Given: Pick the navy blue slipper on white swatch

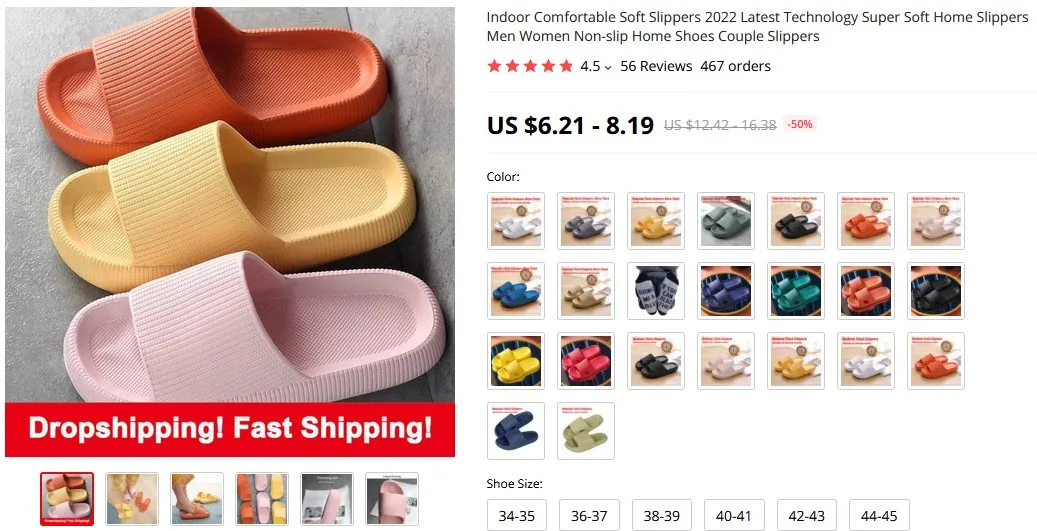Looking at the screenshot, I should [x=516, y=431].
